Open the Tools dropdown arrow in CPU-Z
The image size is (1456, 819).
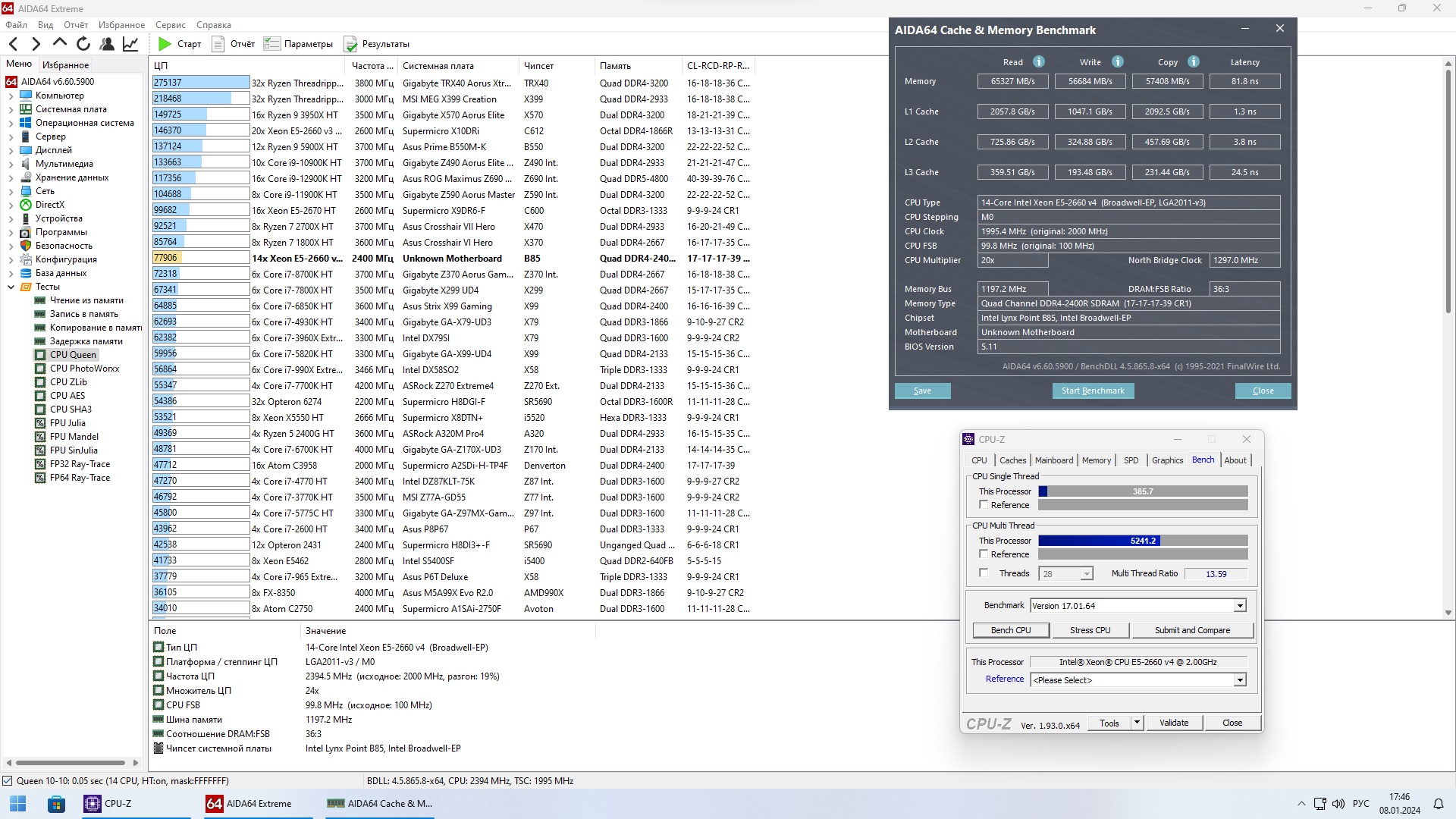(1137, 723)
